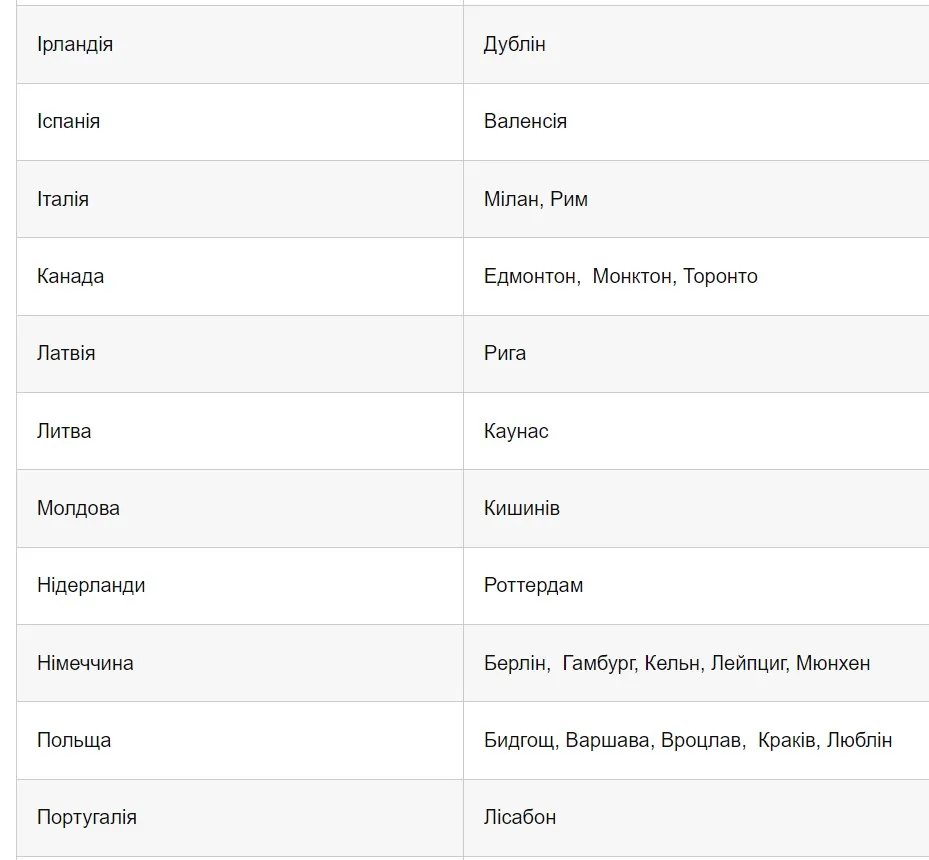929x860 pixels.
Task: Select Канада in the country column
Action: [70, 276]
